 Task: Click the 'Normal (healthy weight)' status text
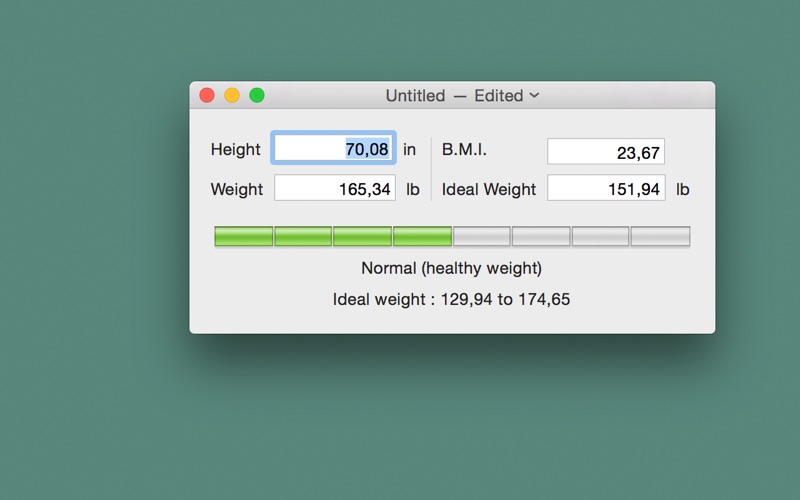point(452,268)
